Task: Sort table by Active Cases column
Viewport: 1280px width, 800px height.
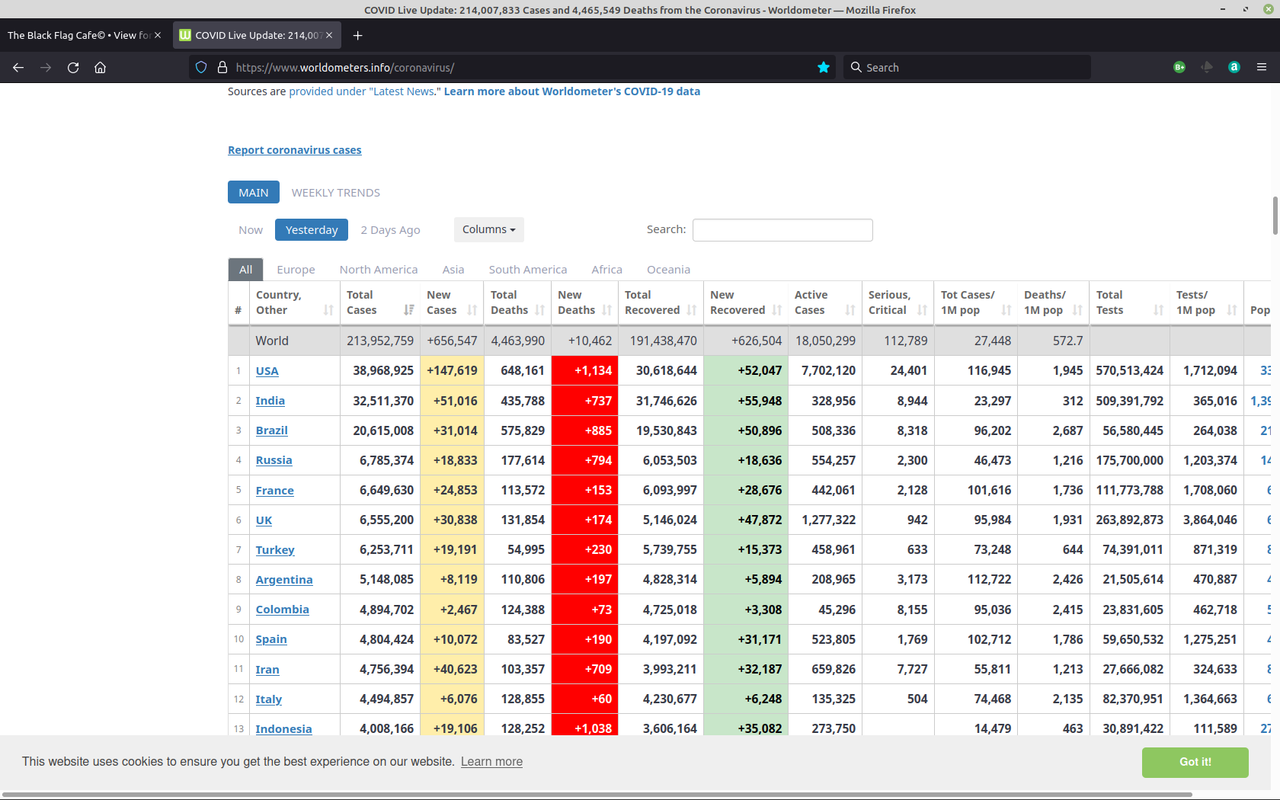Action: coord(825,302)
